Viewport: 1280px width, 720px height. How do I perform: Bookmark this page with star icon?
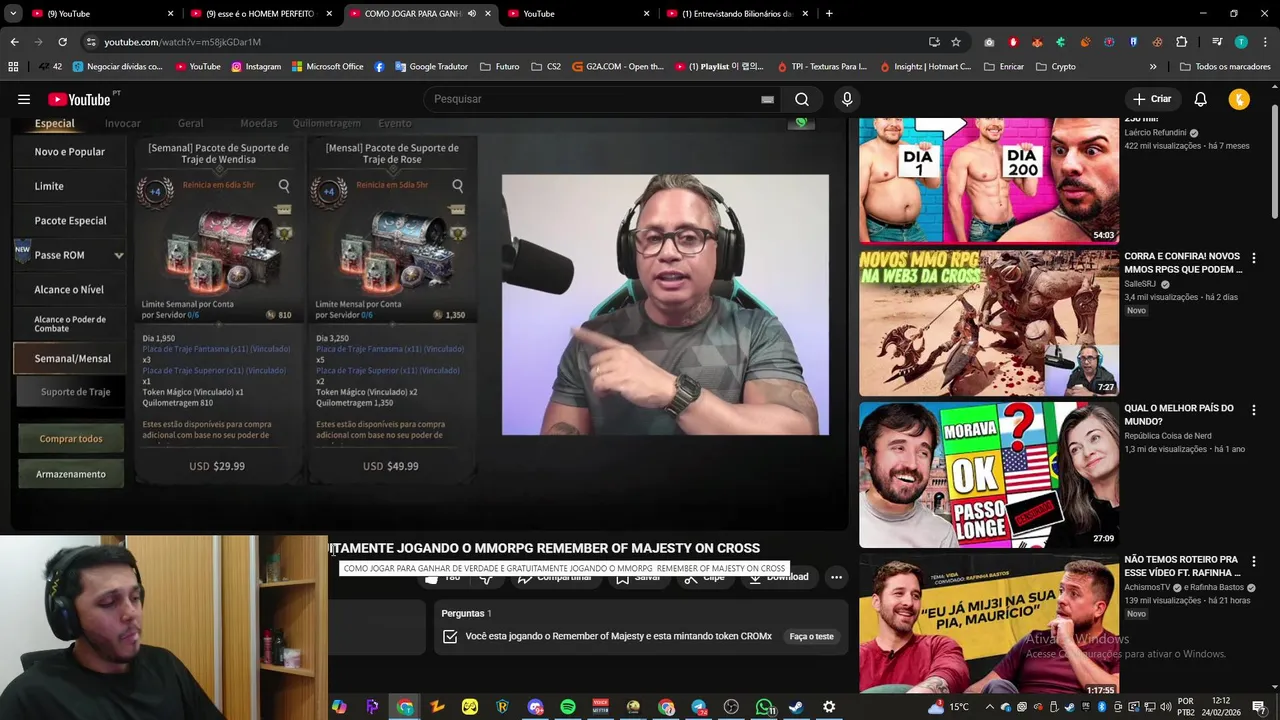tap(956, 42)
